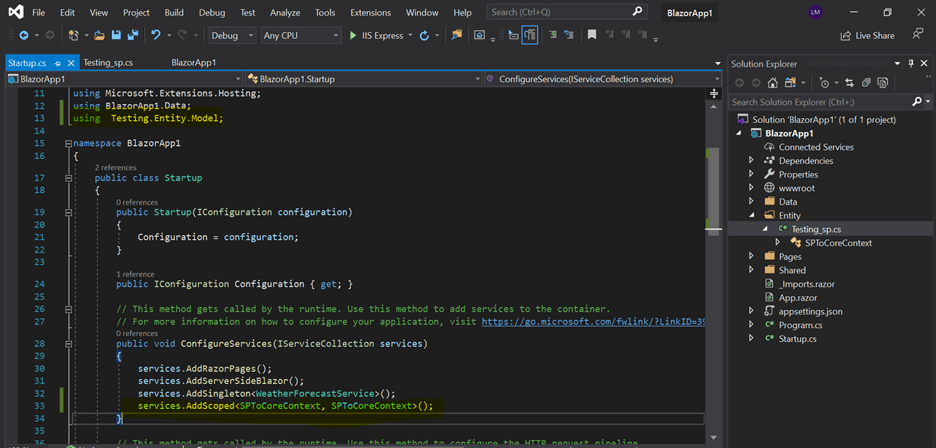
Task: Click the Home icon in Solution Explorer
Action: pos(774,83)
